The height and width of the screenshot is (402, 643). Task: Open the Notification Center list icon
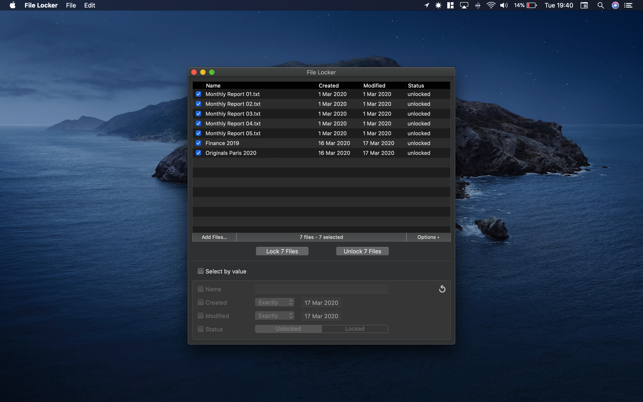click(629, 5)
